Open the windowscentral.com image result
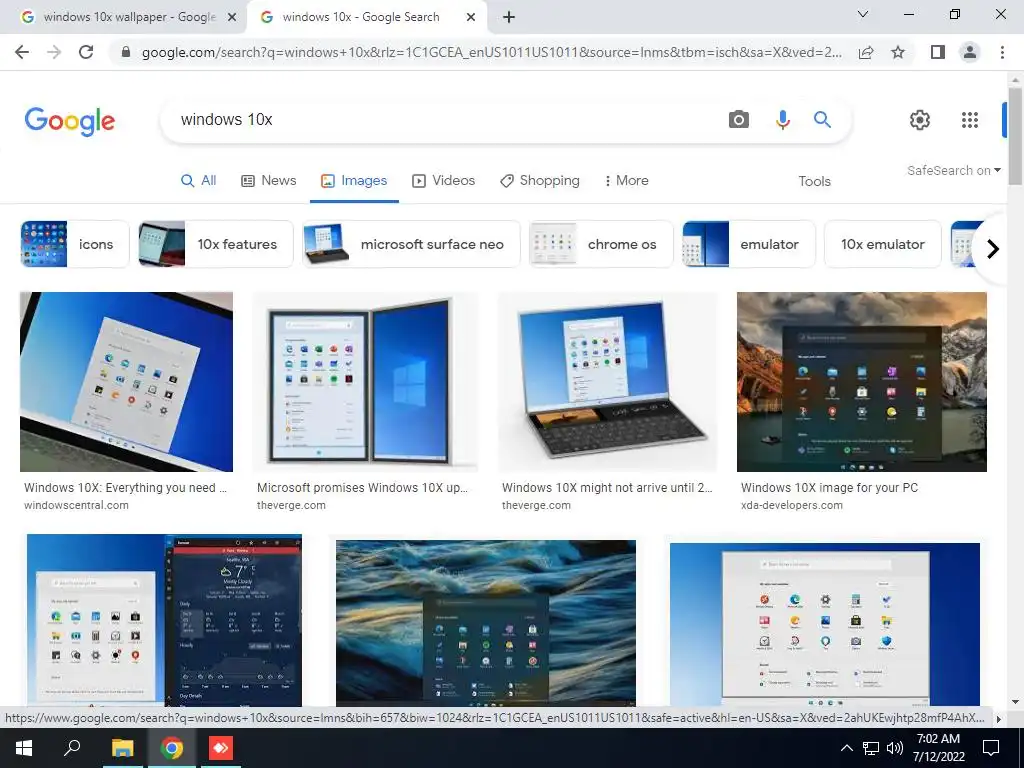The height and width of the screenshot is (768, 1024). 126,381
